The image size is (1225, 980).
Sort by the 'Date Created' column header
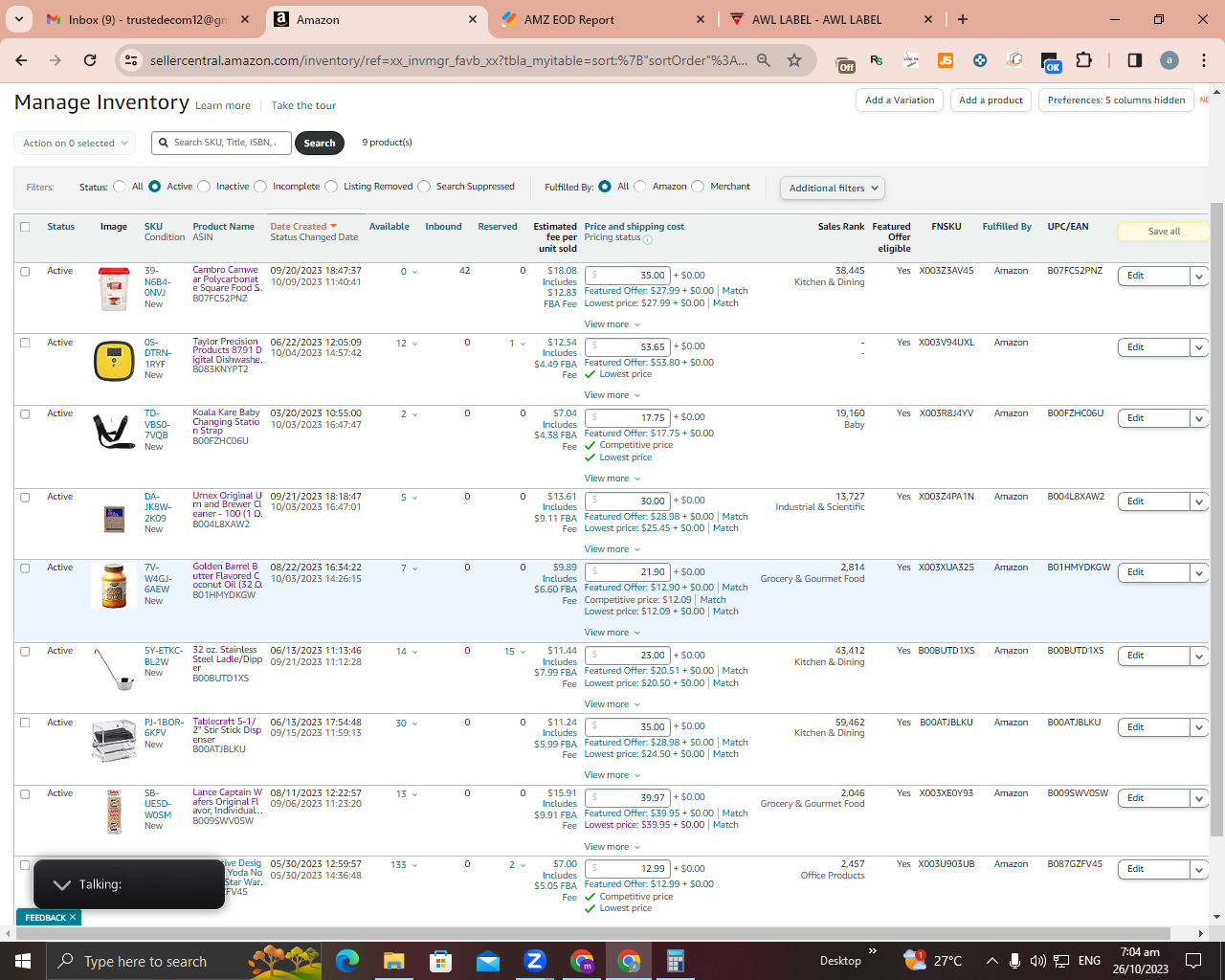tap(303, 227)
